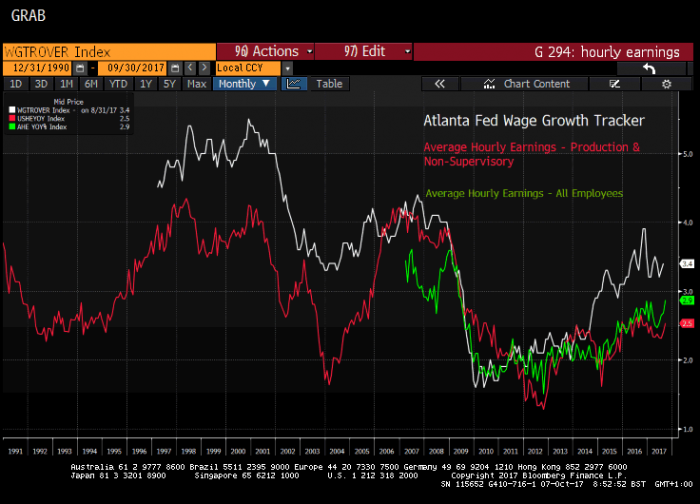
Task: Shift the date range forward arrow
Action: 204,68
